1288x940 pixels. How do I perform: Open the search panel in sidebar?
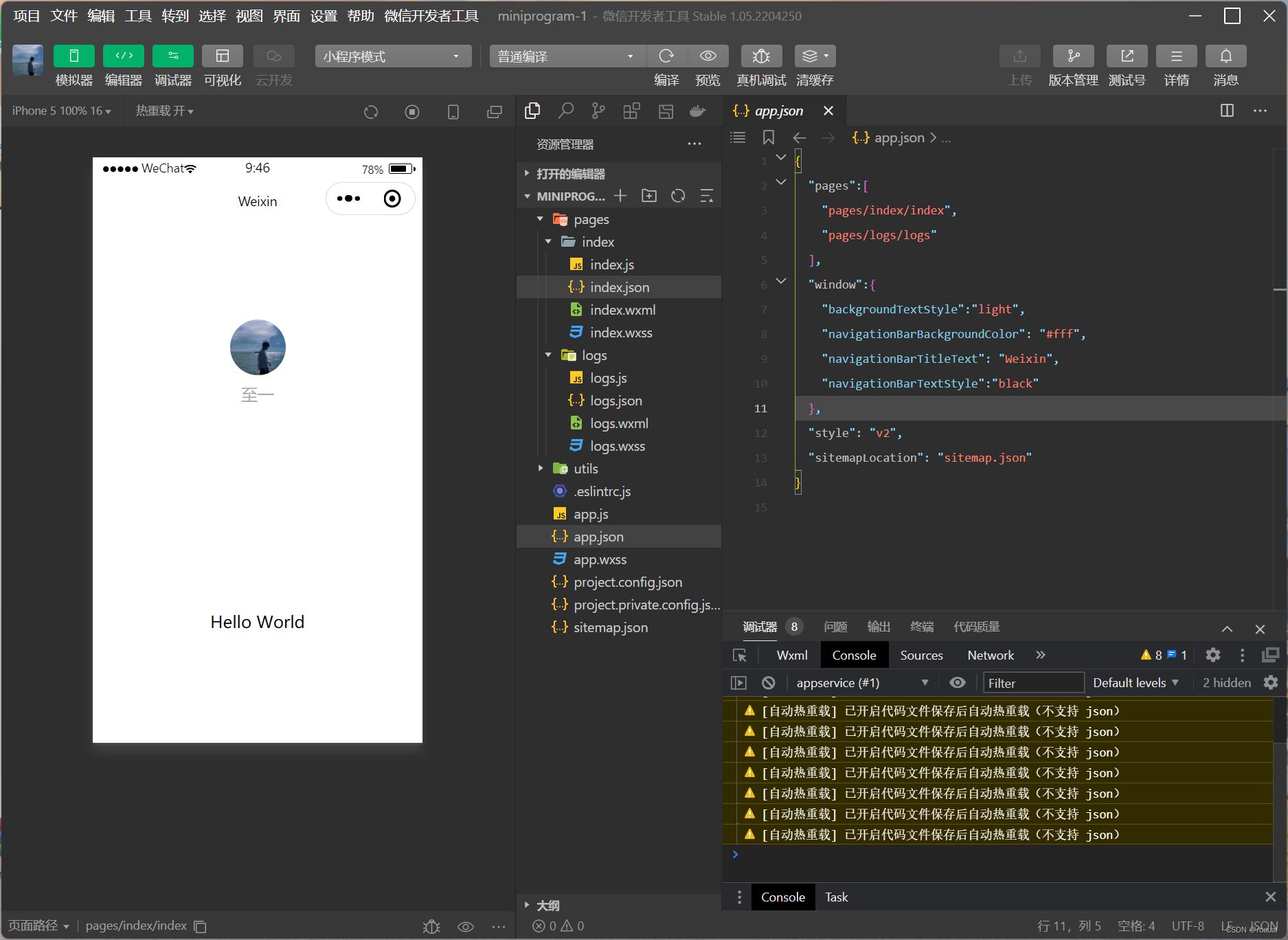point(565,111)
